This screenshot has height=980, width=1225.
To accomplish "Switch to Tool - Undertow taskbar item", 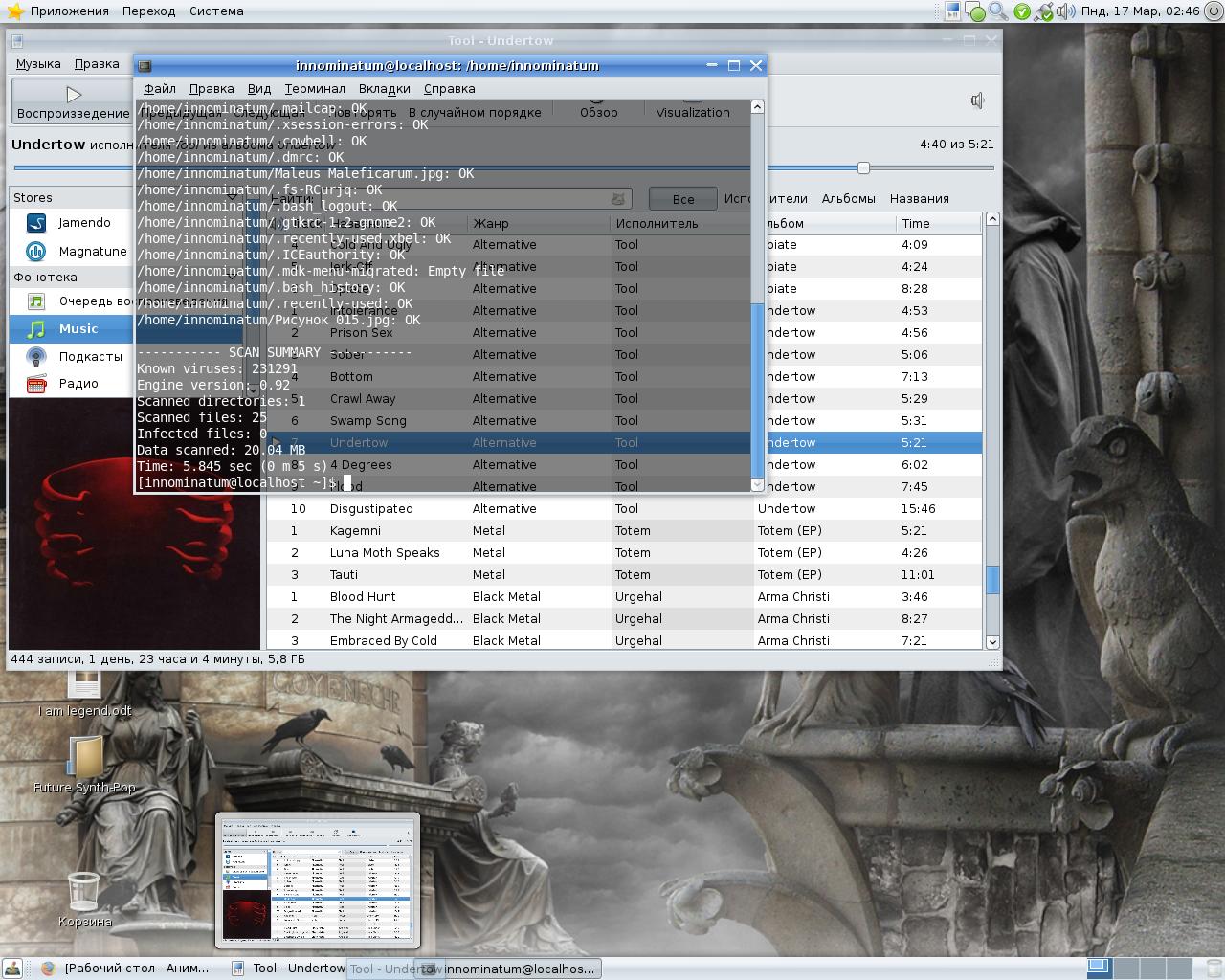I will coord(287,969).
